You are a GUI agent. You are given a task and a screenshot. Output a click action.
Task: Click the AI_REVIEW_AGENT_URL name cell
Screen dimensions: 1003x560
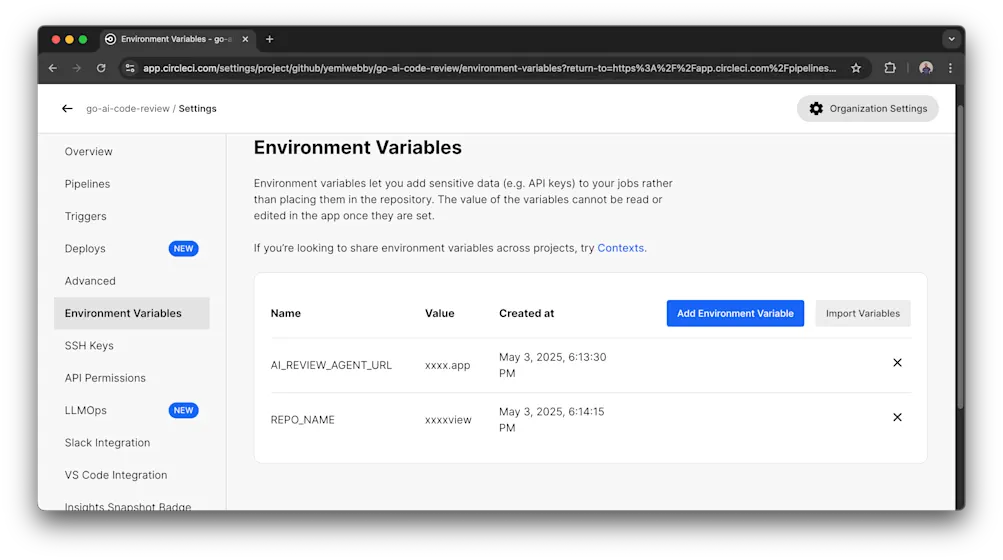[331, 365]
